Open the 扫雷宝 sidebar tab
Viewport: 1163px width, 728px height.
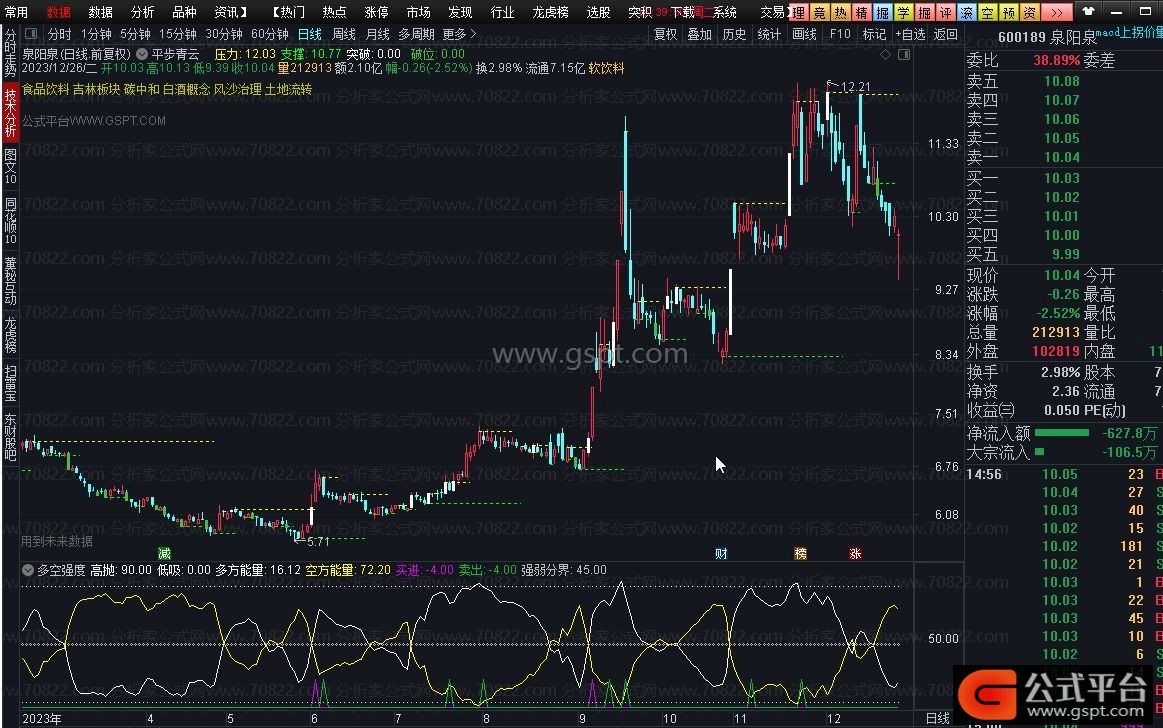[x=10, y=383]
